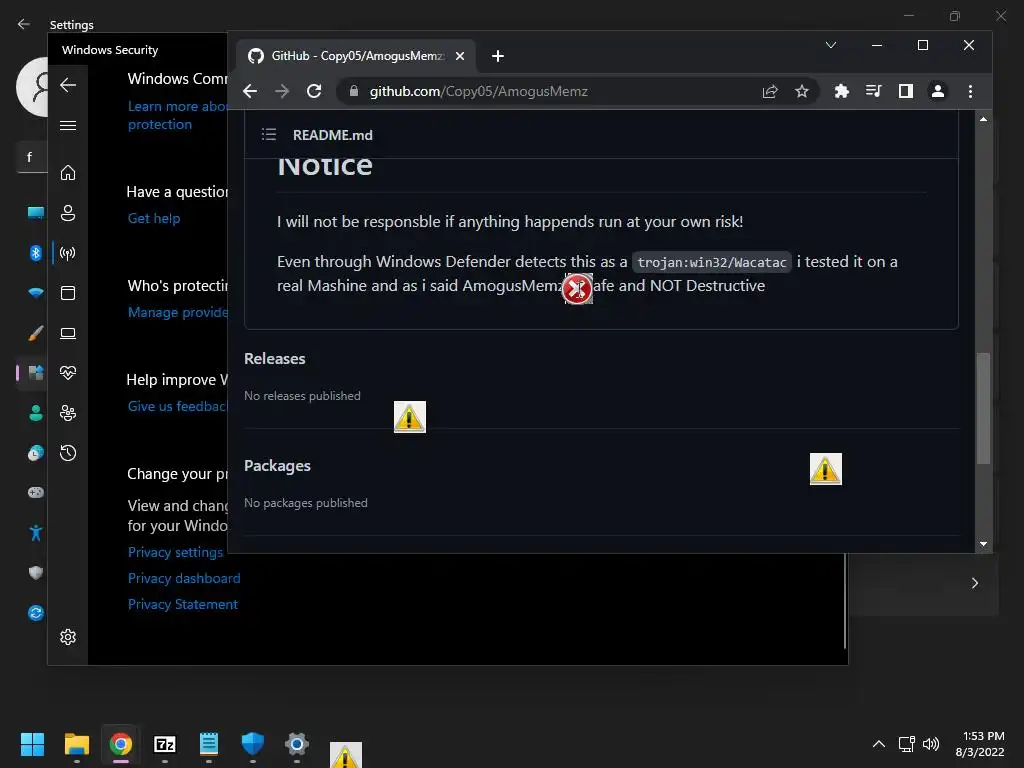Open README.md table of contents icon

(268, 135)
